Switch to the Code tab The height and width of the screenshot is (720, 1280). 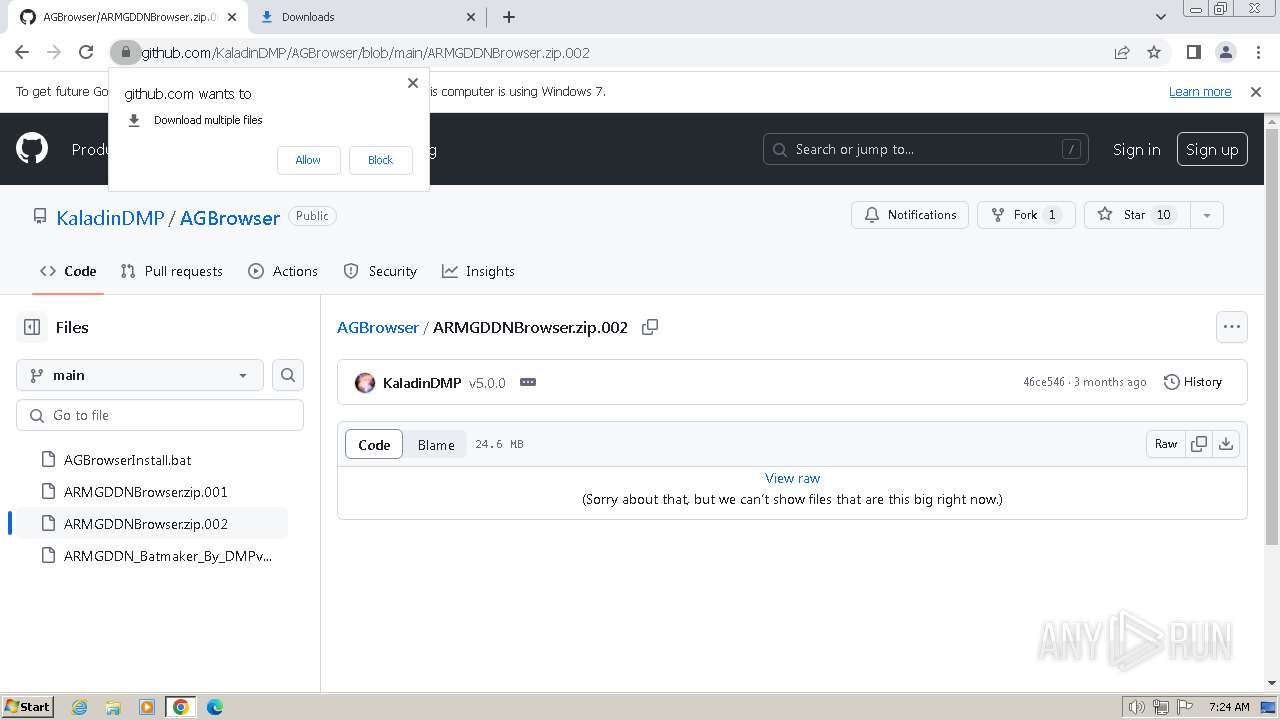pos(68,271)
